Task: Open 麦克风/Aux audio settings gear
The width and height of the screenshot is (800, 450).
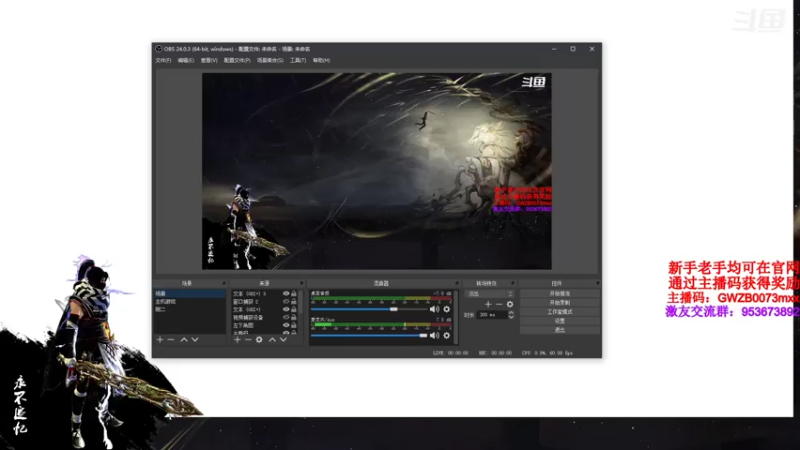Action: tap(446, 336)
